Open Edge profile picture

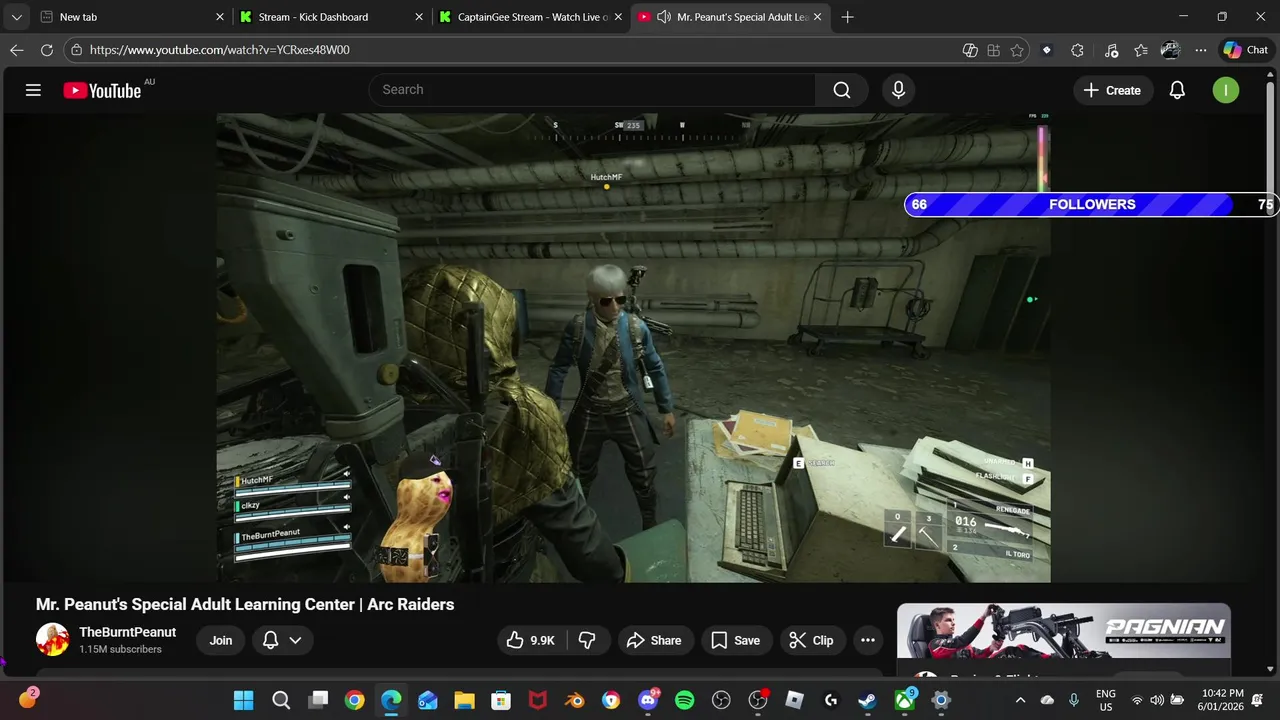1171,50
